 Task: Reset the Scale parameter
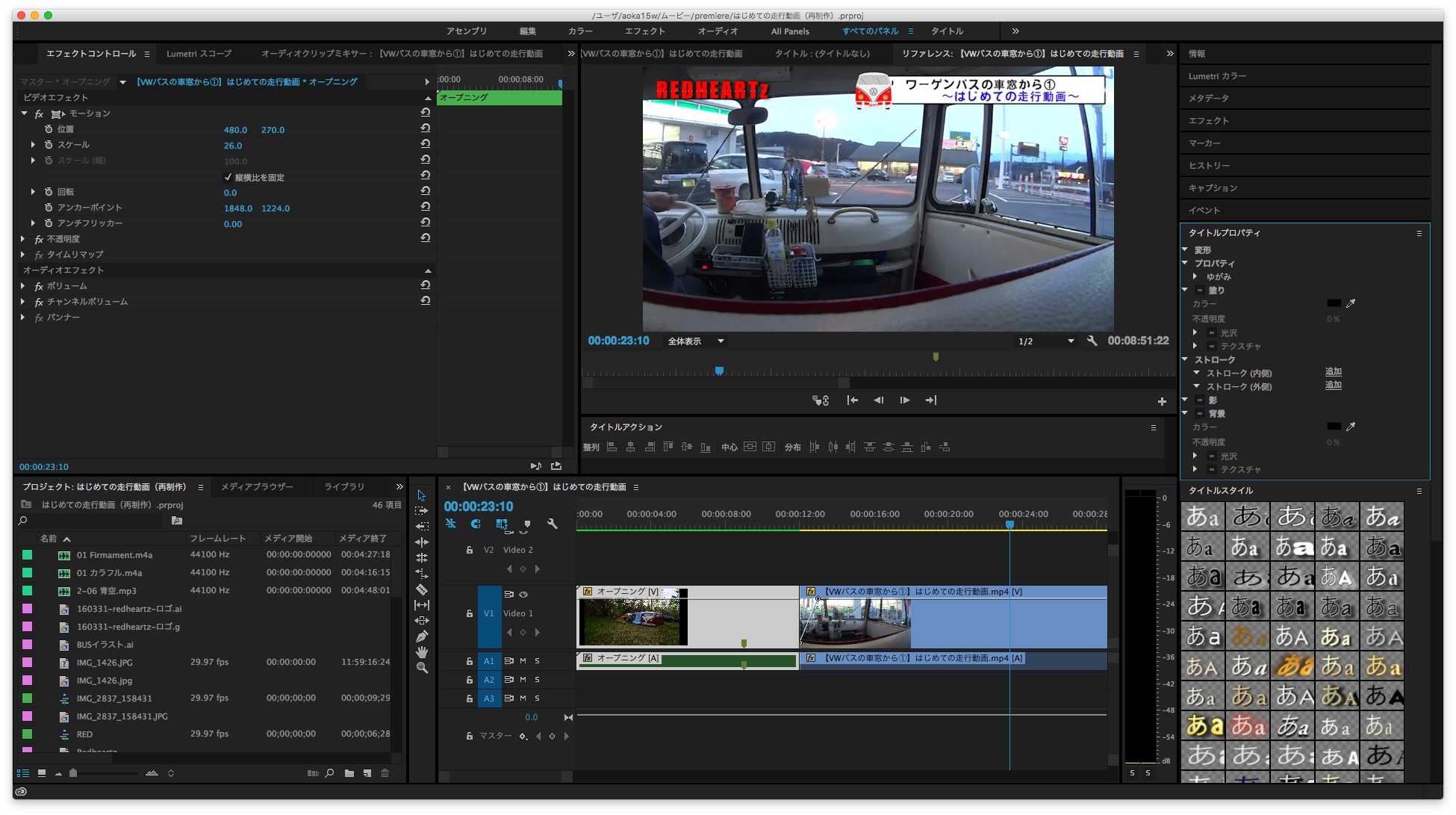pos(426,144)
